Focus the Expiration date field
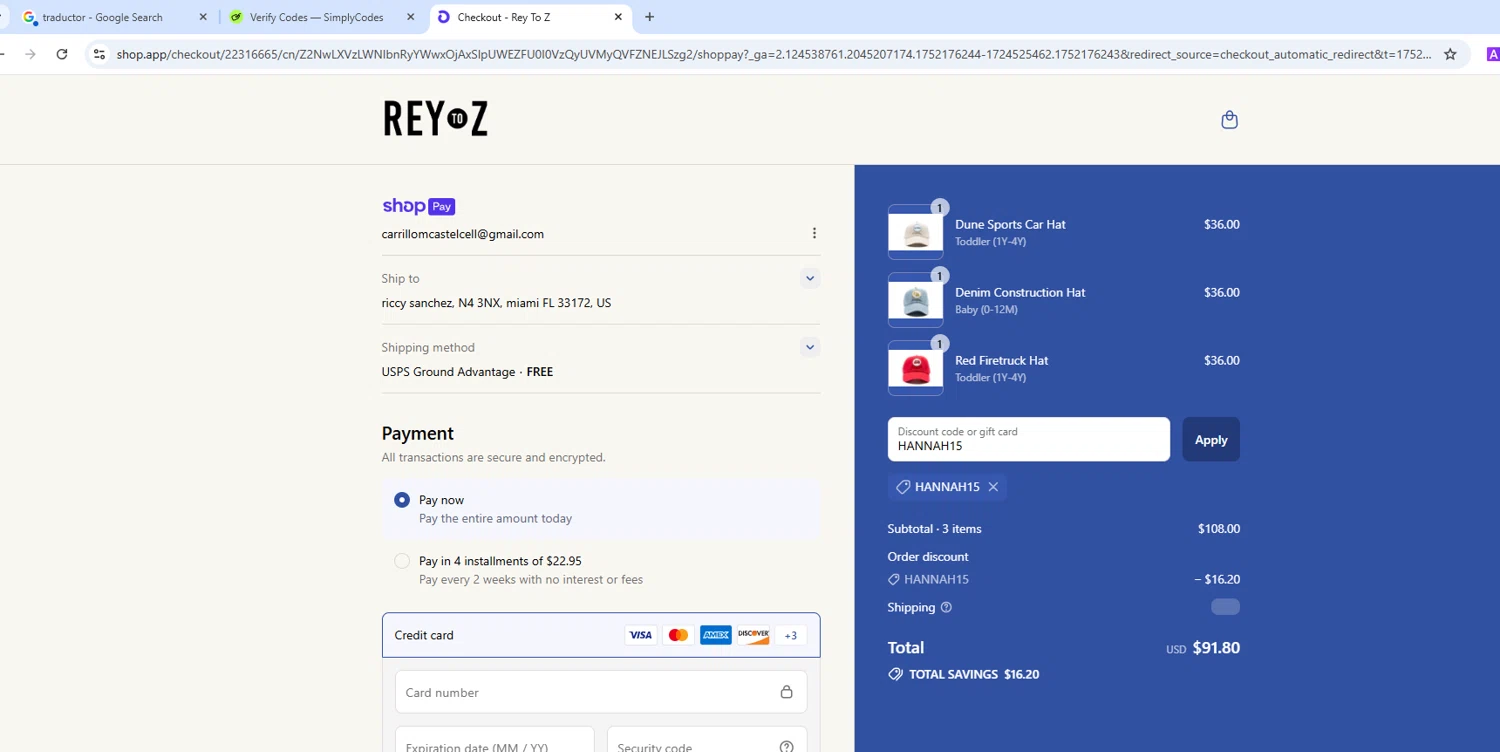 point(495,740)
